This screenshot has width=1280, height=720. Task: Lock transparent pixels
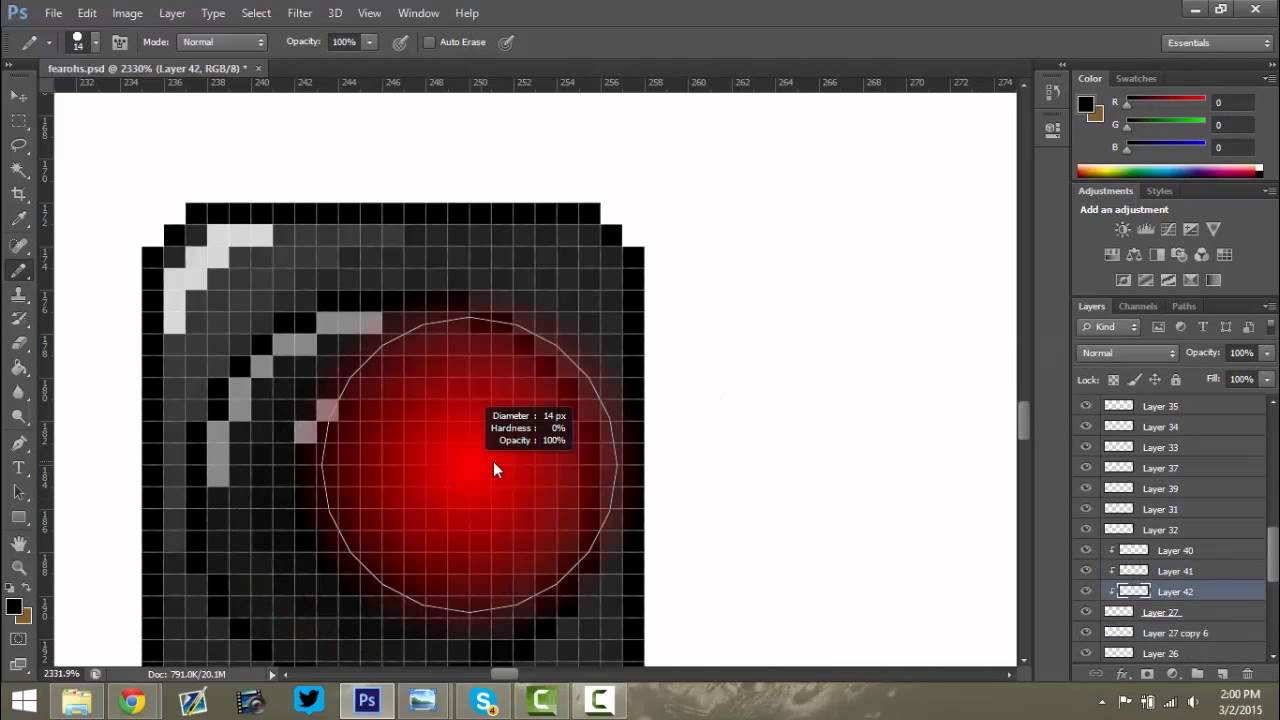pos(1114,380)
